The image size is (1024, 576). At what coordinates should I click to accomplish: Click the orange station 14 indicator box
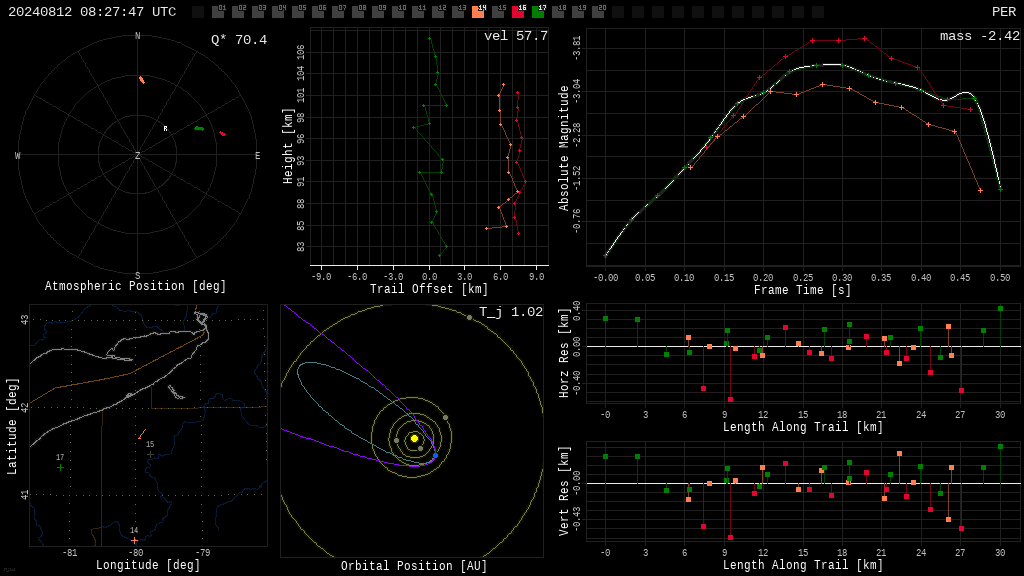click(x=478, y=11)
